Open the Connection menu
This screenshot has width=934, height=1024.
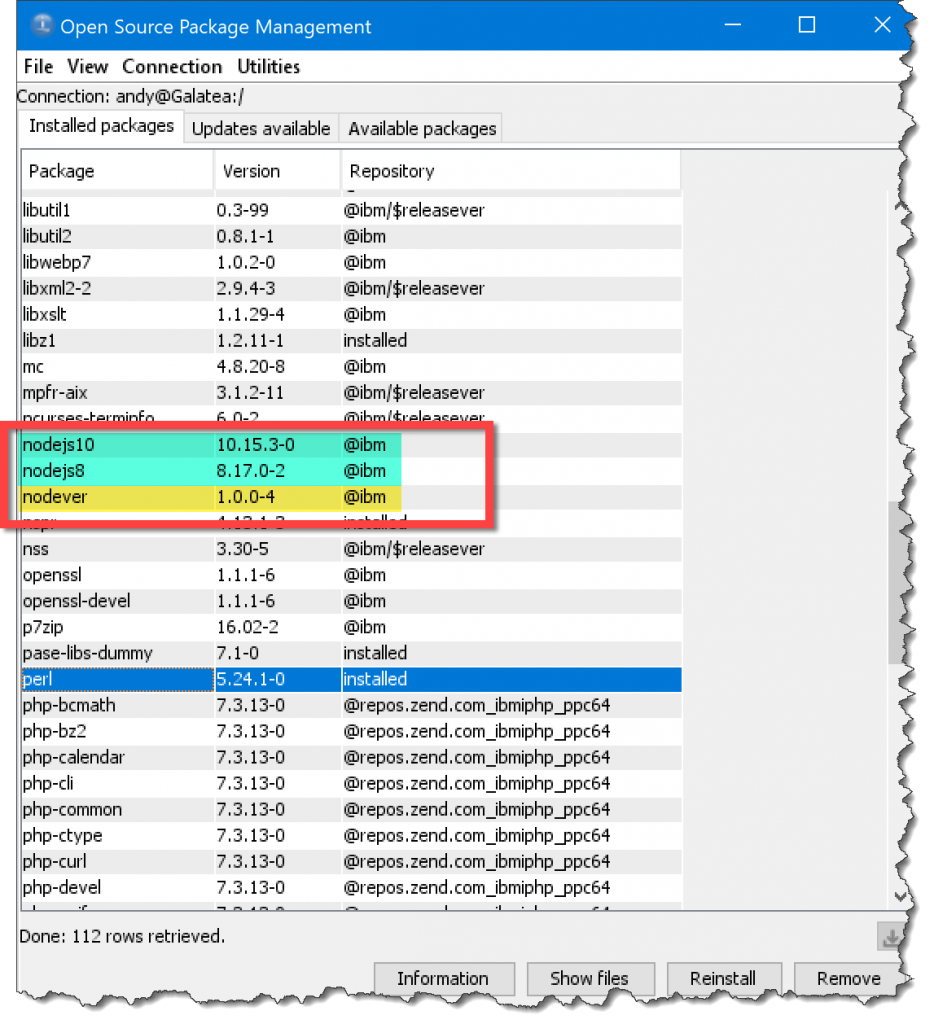point(172,67)
